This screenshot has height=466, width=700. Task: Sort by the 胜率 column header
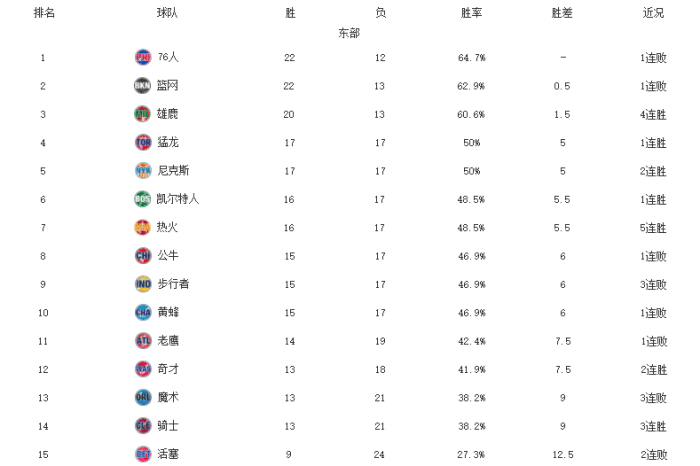[472, 13]
